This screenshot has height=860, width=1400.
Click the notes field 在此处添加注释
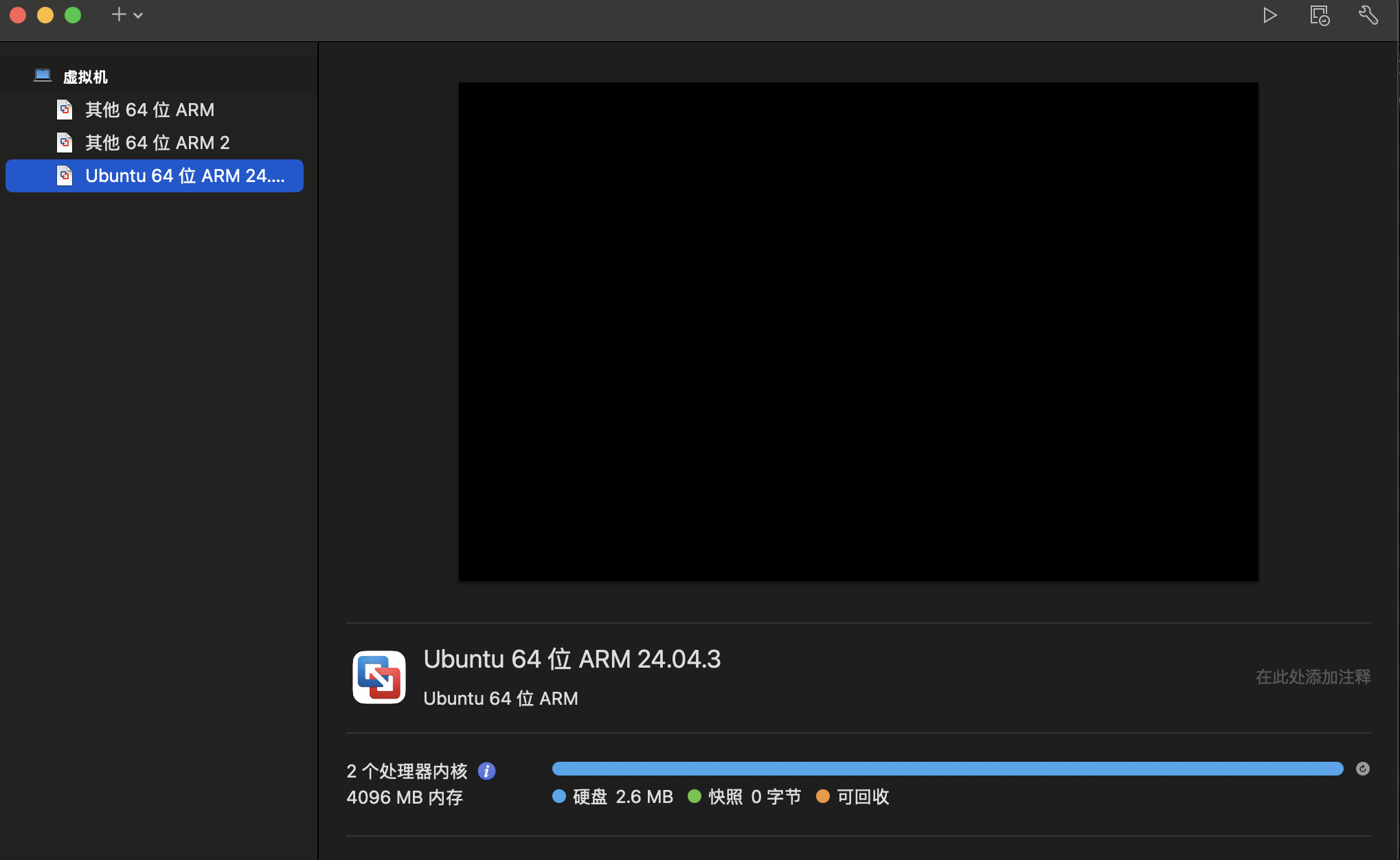(x=1313, y=677)
